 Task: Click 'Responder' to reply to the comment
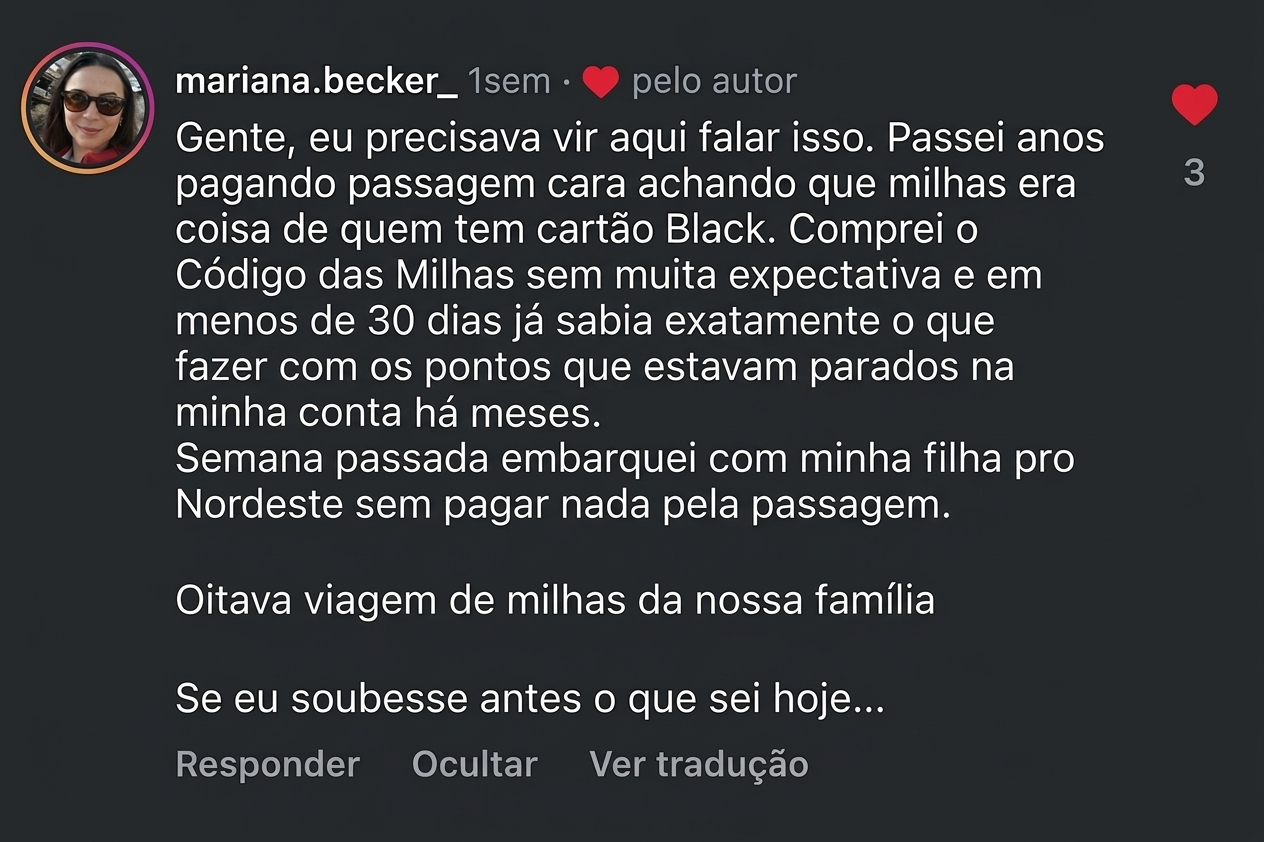(267, 764)
